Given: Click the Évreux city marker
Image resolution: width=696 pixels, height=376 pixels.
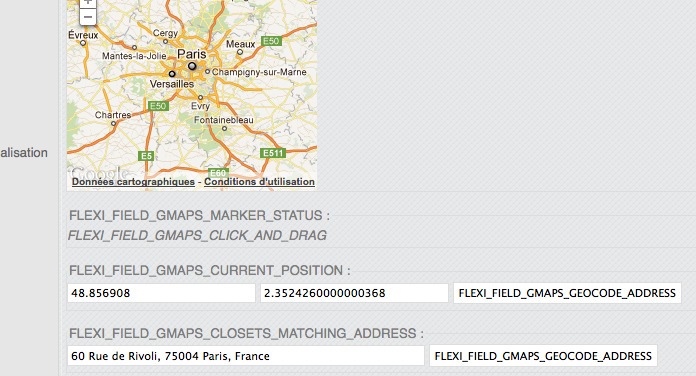Looking at the screenshot, I should [x=83, y=43].
